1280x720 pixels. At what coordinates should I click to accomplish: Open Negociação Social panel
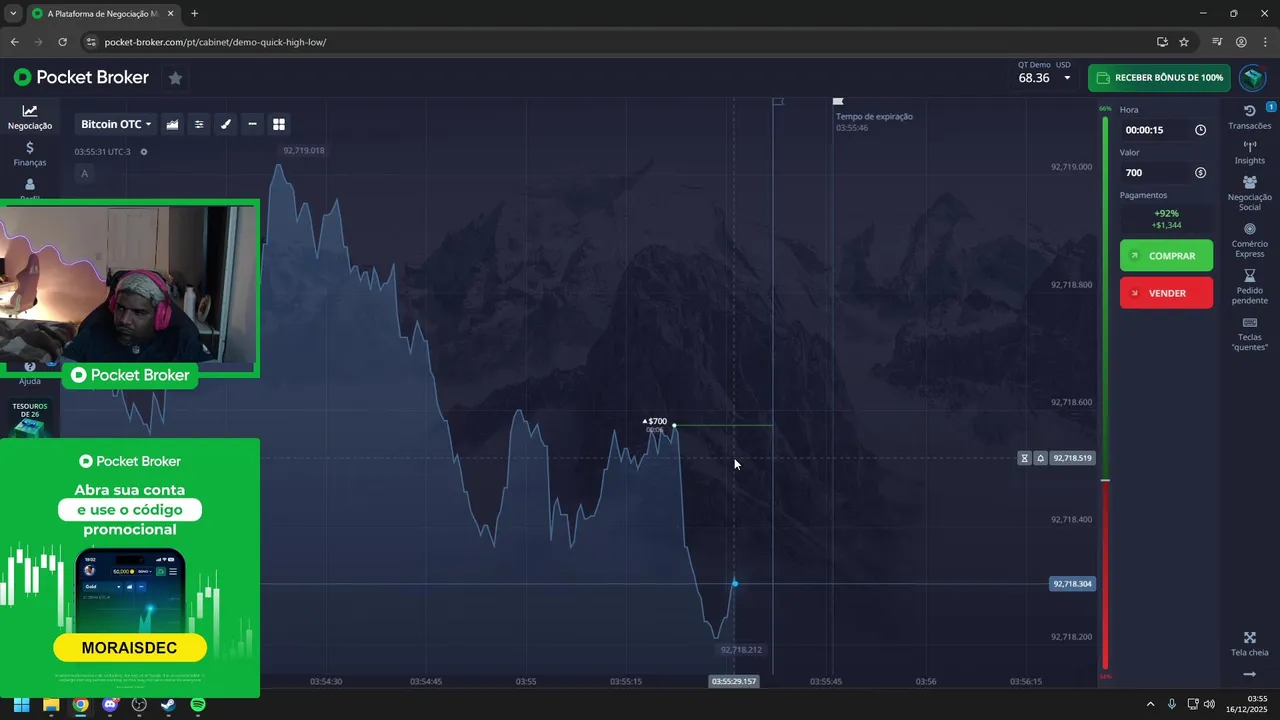pyautogui.click(x=1250, y=193)
